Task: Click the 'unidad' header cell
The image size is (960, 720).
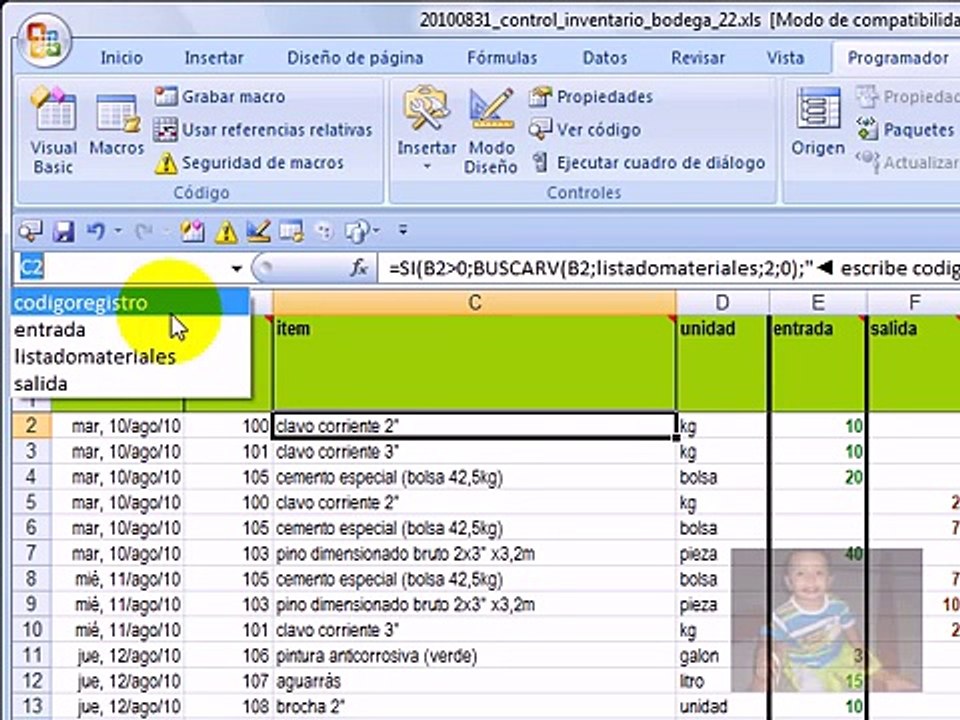Action: (x=722, y=363)
